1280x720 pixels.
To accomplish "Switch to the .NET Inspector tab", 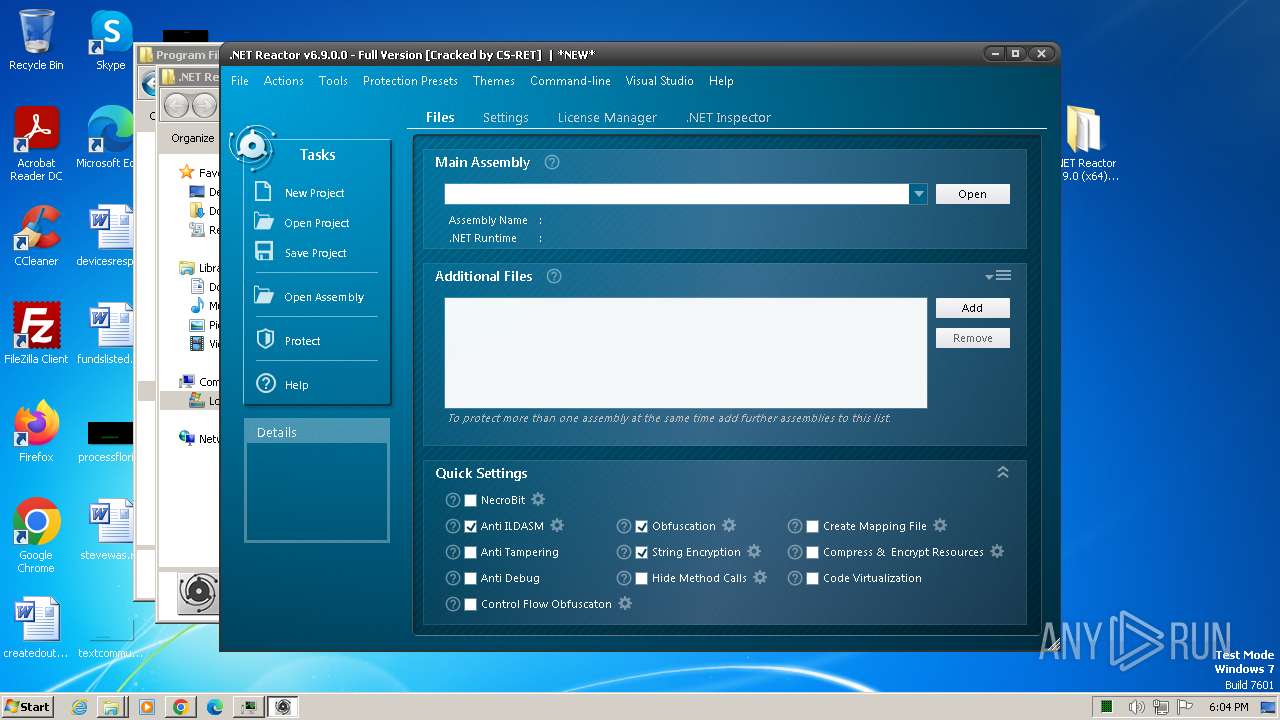I will pos(728,117).
